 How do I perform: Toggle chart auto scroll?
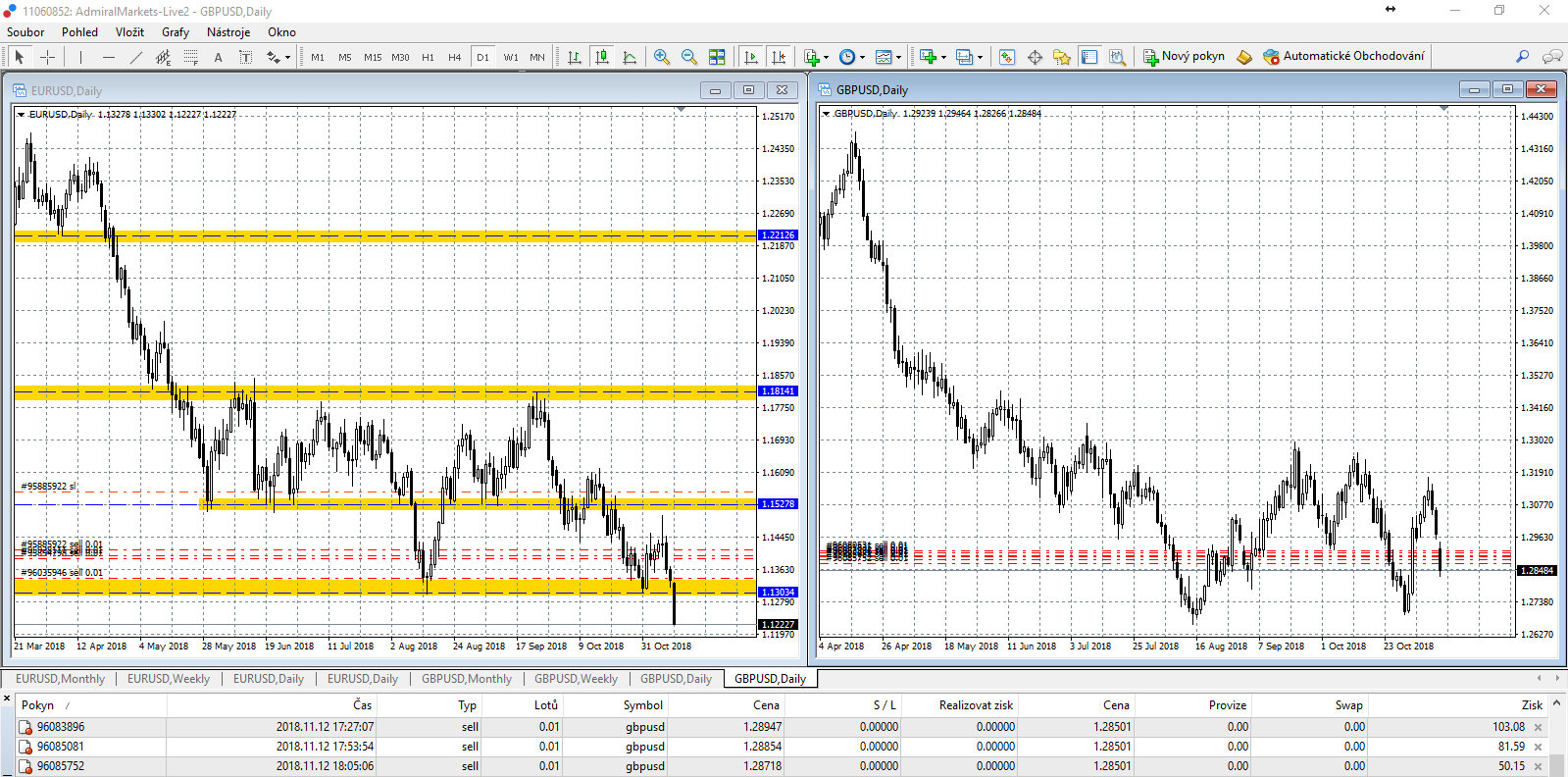pyautogui.click(x=751, y=57)
